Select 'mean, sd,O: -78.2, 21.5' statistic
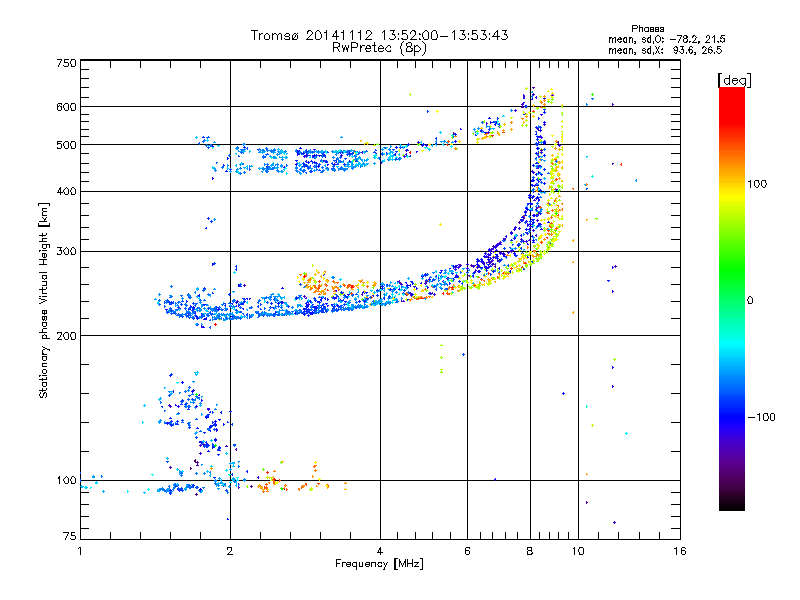Image resolution: width=800 pixels, height=600 pixels. pyautogui.click(x=667, y=39)
